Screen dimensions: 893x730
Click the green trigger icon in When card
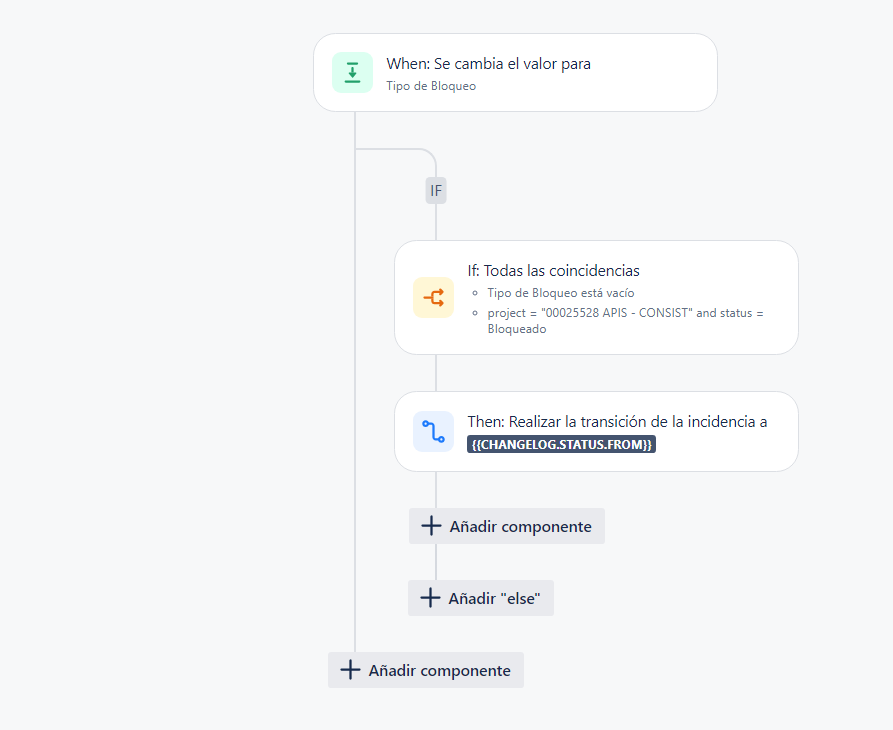353,72
